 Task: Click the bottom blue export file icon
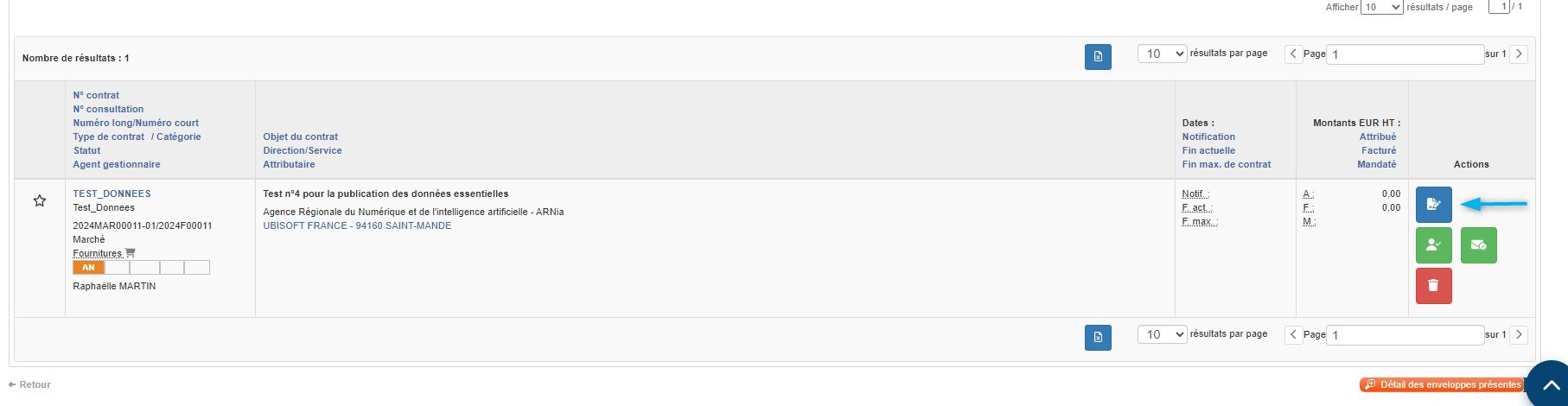1098,337
